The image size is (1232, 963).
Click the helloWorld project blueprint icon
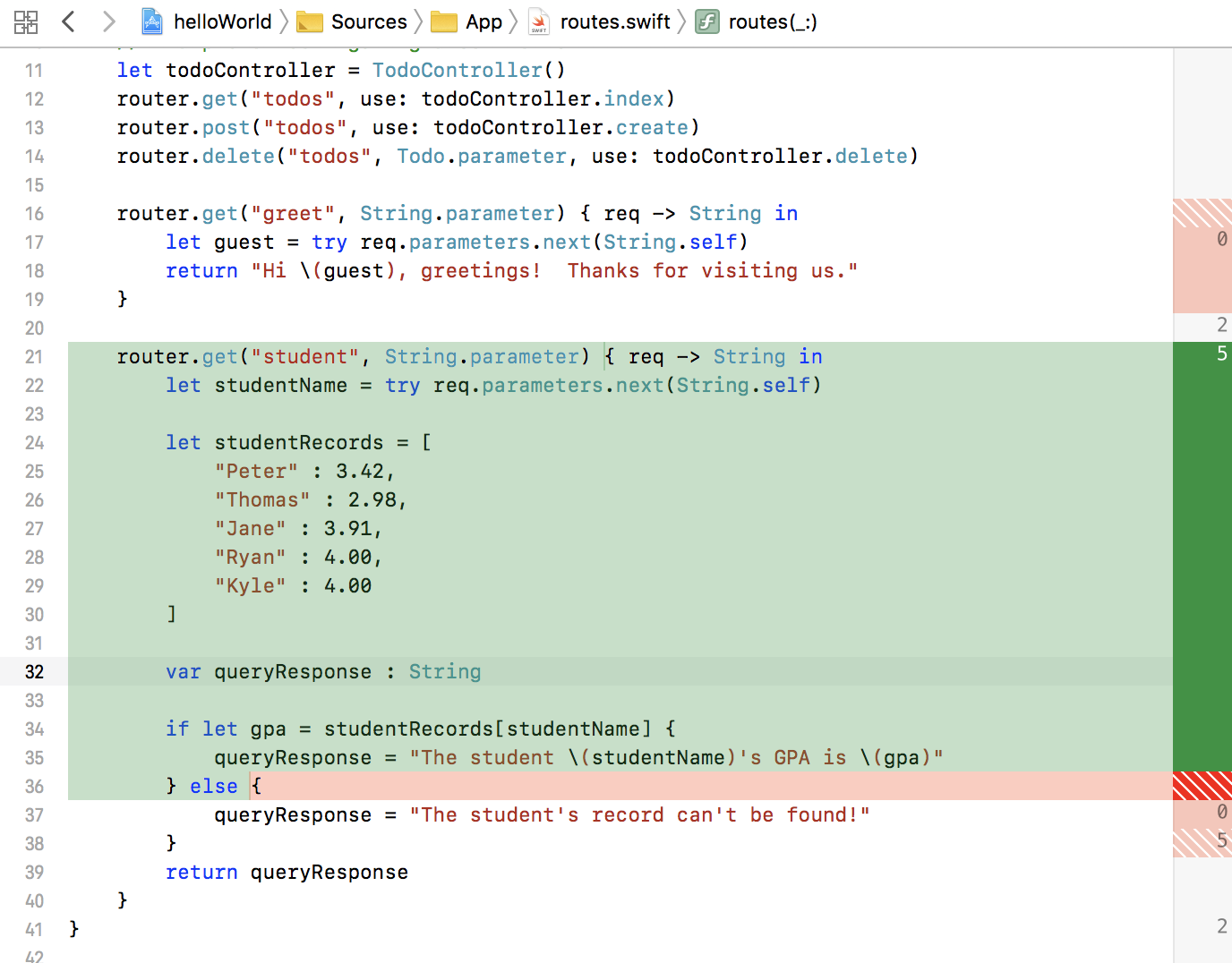point(153,21)
